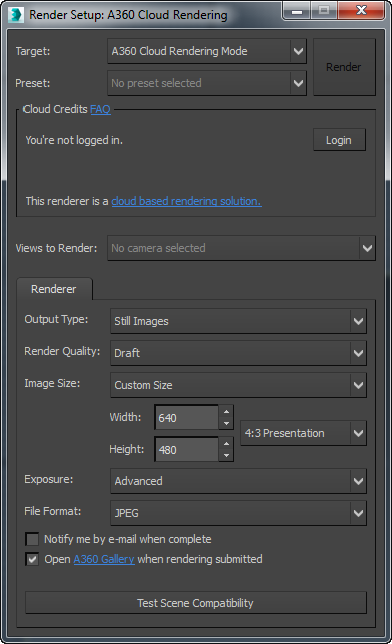
Task: Click the Height input field
Action: click(187, 450)
